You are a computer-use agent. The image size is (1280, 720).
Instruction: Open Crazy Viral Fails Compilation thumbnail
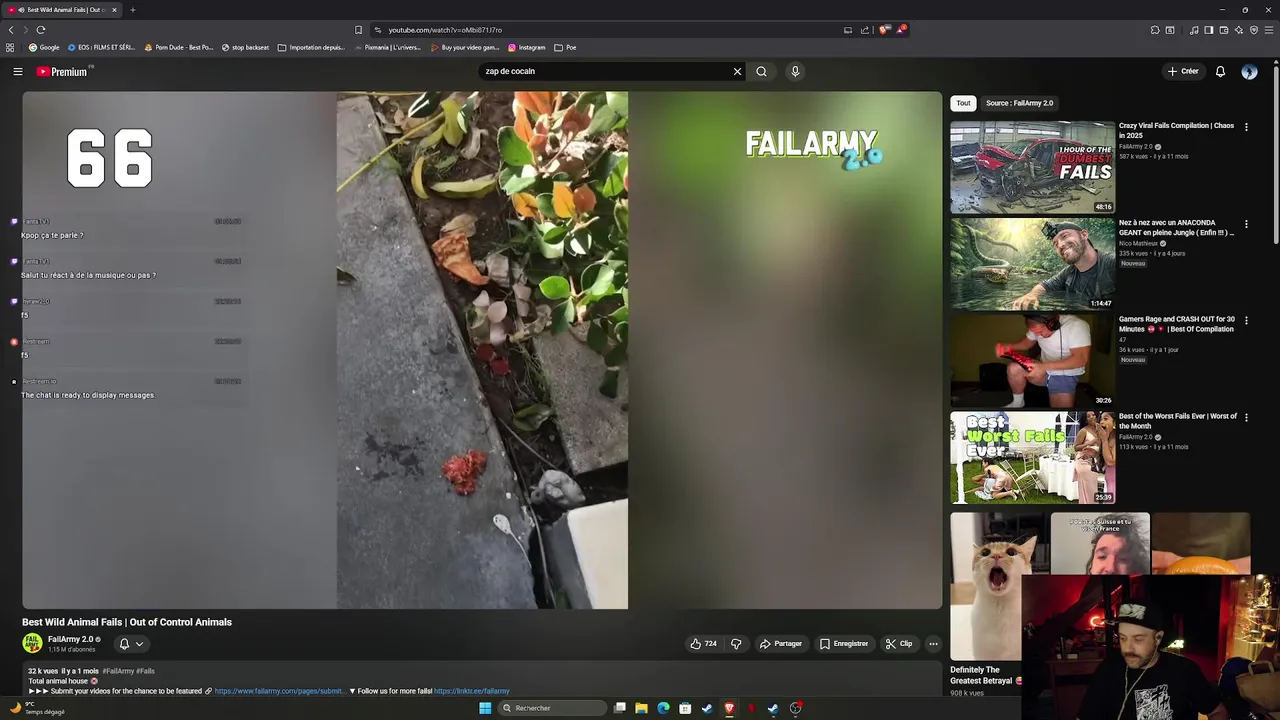pyautogui.click(x=1032, y=167)
